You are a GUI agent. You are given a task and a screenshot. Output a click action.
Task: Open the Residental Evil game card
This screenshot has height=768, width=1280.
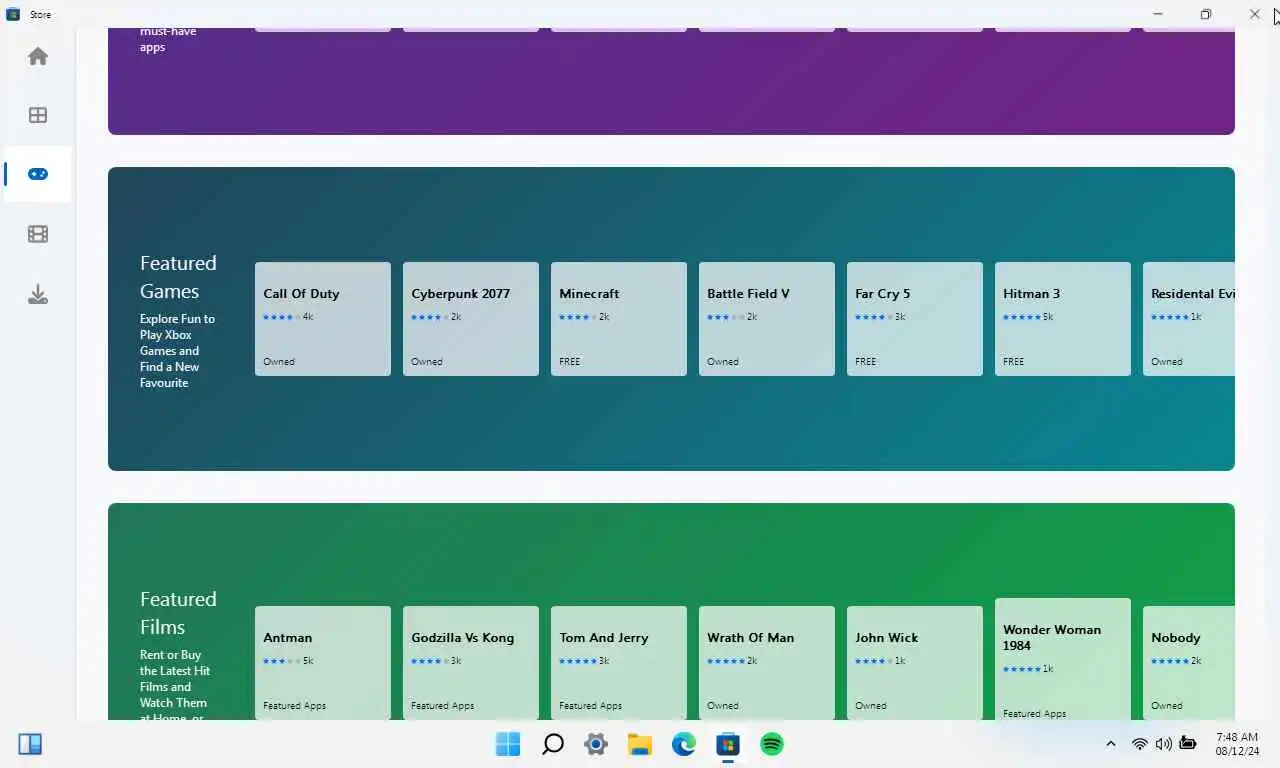click(x=1189, y=319)
